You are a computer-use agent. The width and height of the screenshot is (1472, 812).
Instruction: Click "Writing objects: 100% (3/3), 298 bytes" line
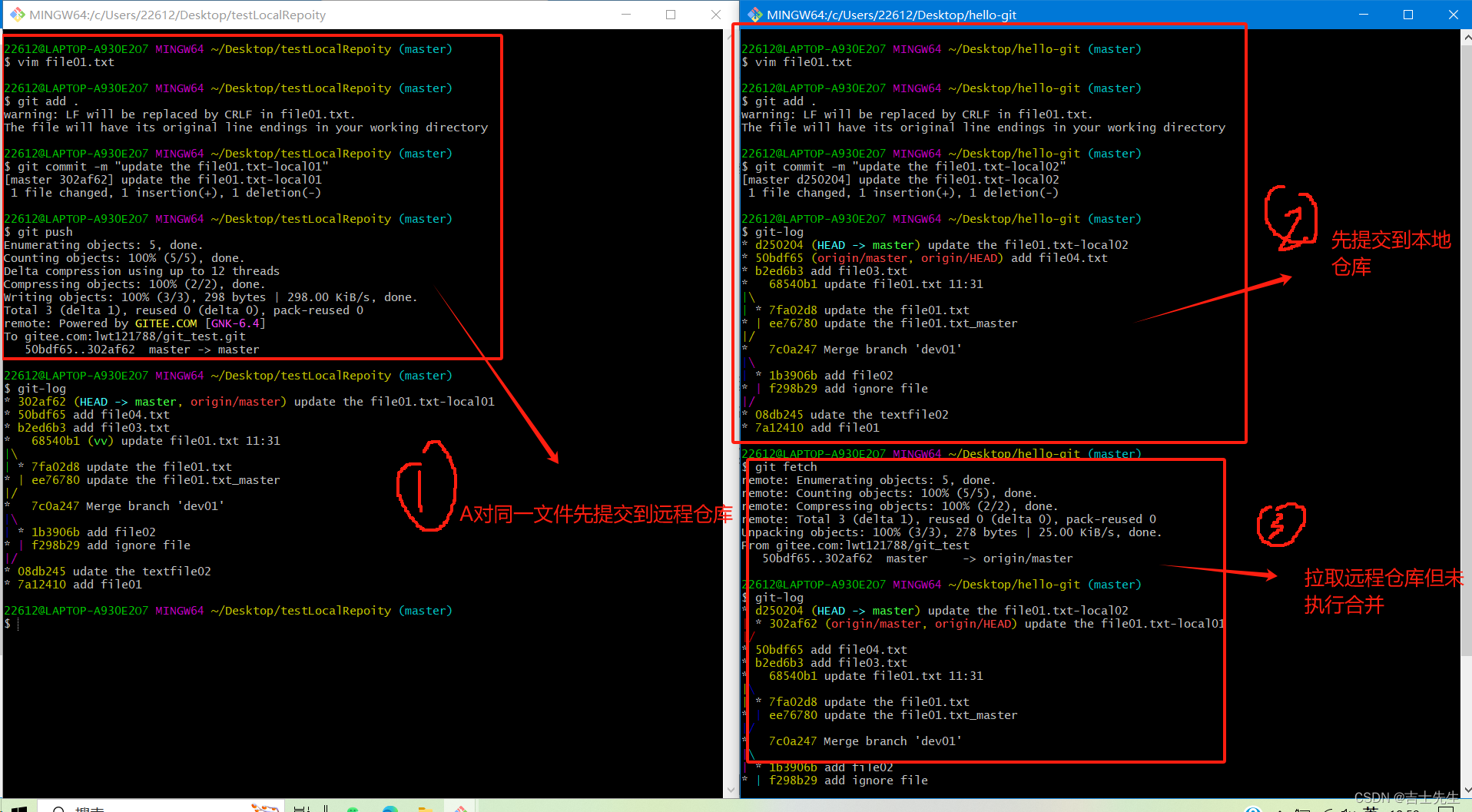(211, 297)
